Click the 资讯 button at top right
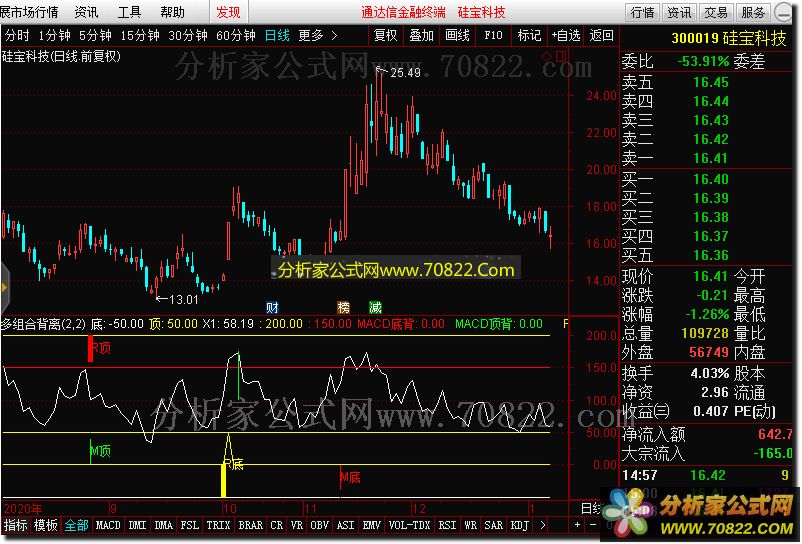This screenshot has width=802, height=544. [679, 12]
